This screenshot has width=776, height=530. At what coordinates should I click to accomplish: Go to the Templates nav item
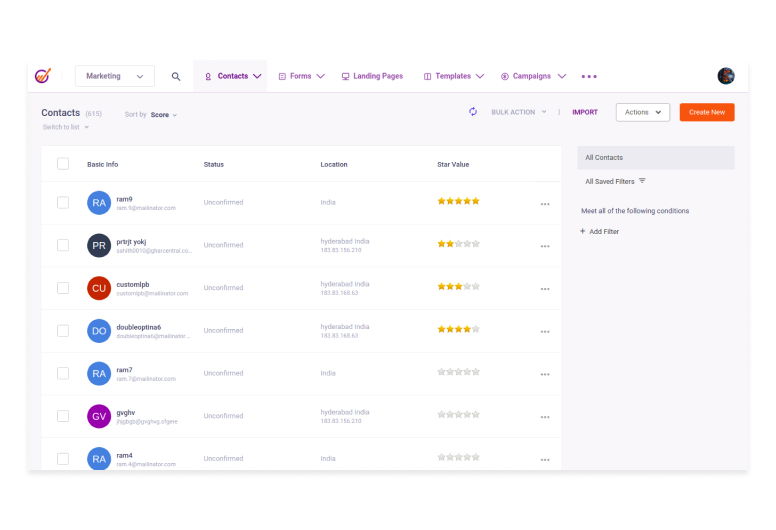point(453,76)
